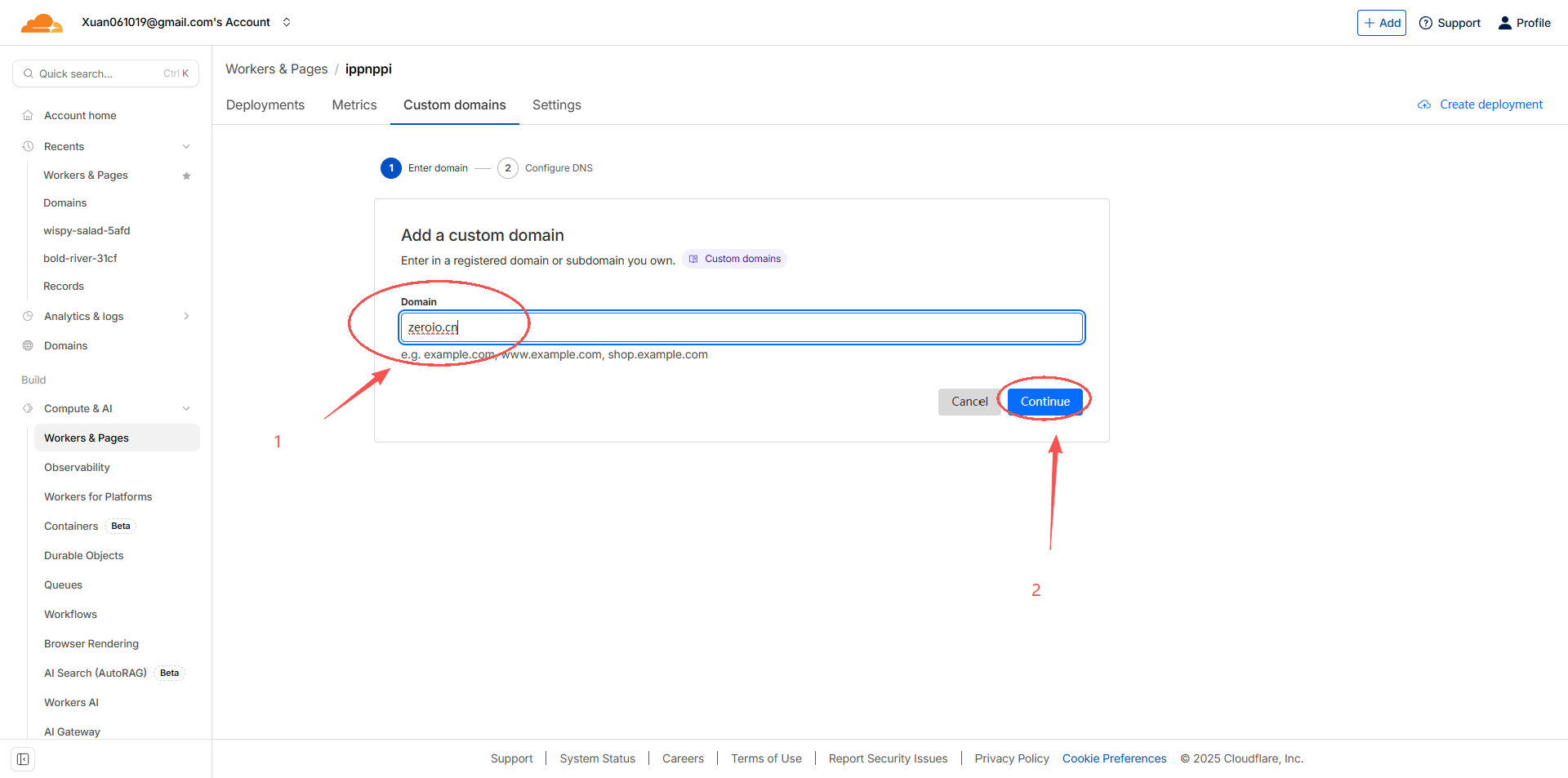Open the account switcher chevron
Viewport: 1568px width, 778px height.
coord(287,22)
